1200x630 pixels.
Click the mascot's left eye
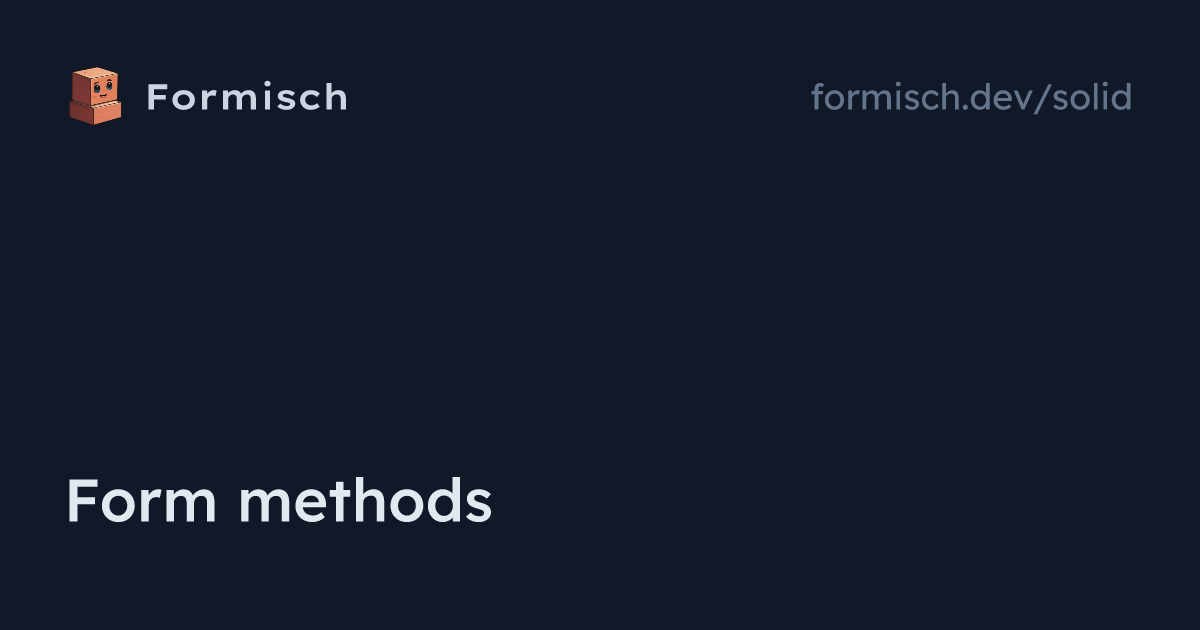[96, 87]
